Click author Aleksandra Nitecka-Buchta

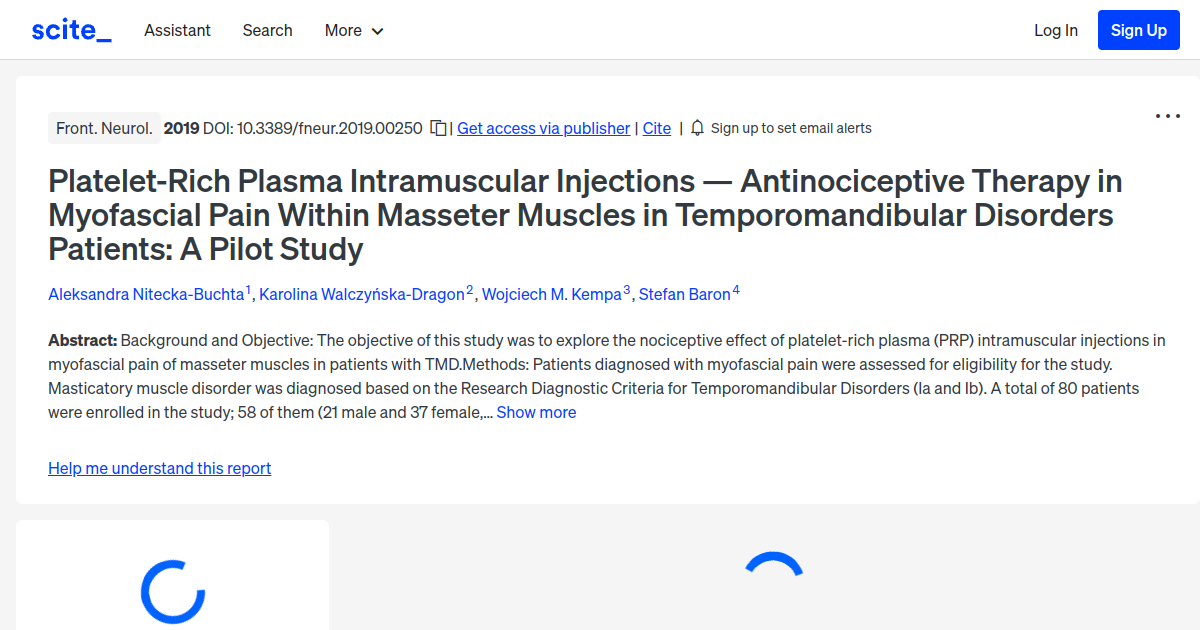(144, 294)
